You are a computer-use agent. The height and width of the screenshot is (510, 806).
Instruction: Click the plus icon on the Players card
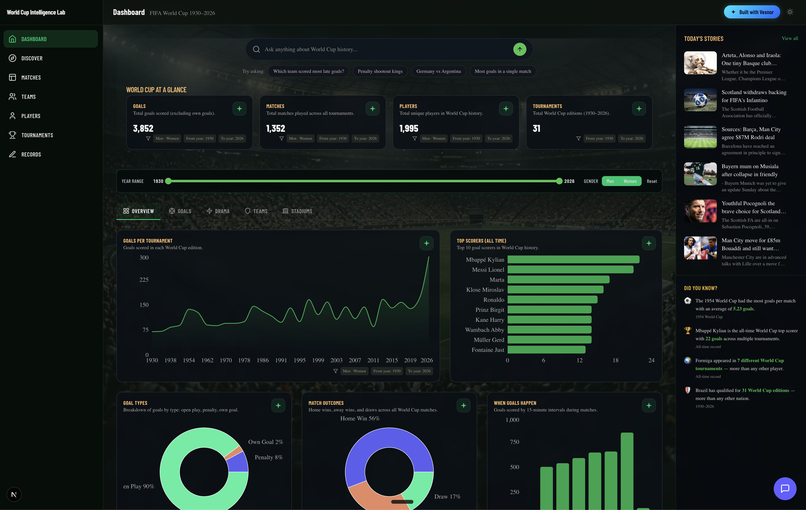tap(506, 108)
